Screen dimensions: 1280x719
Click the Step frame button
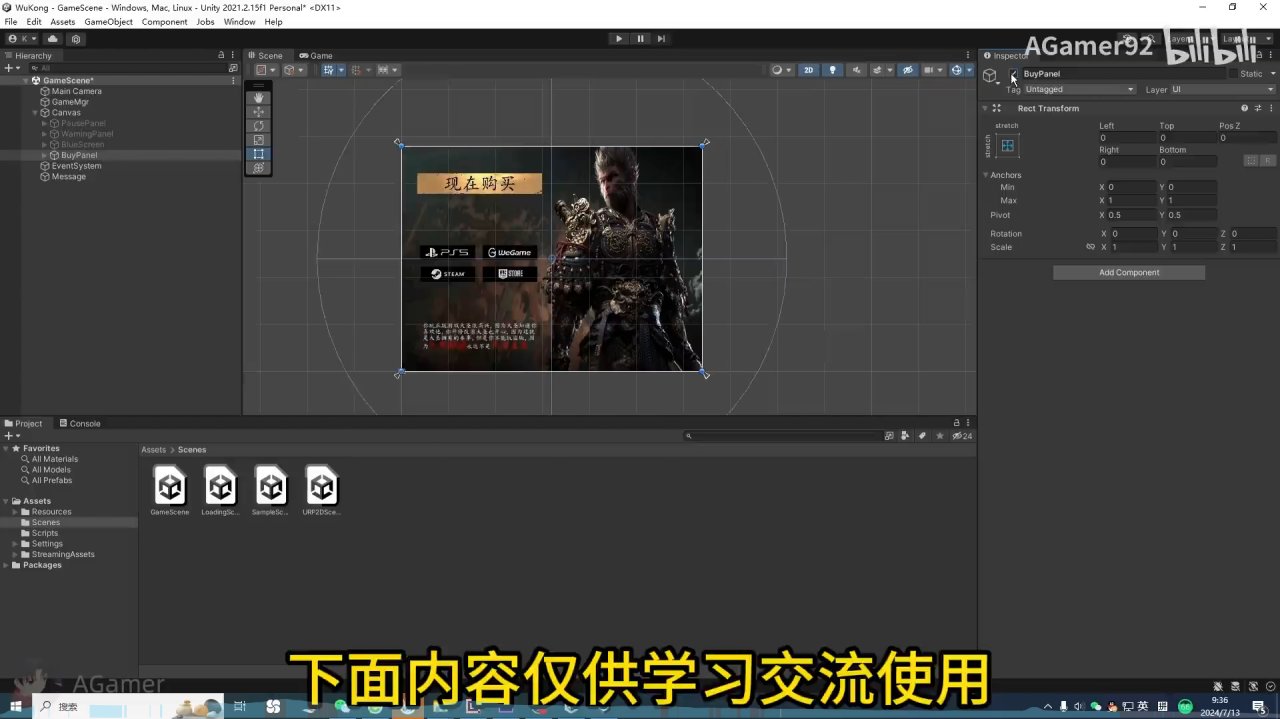click(x=661, y=38)
